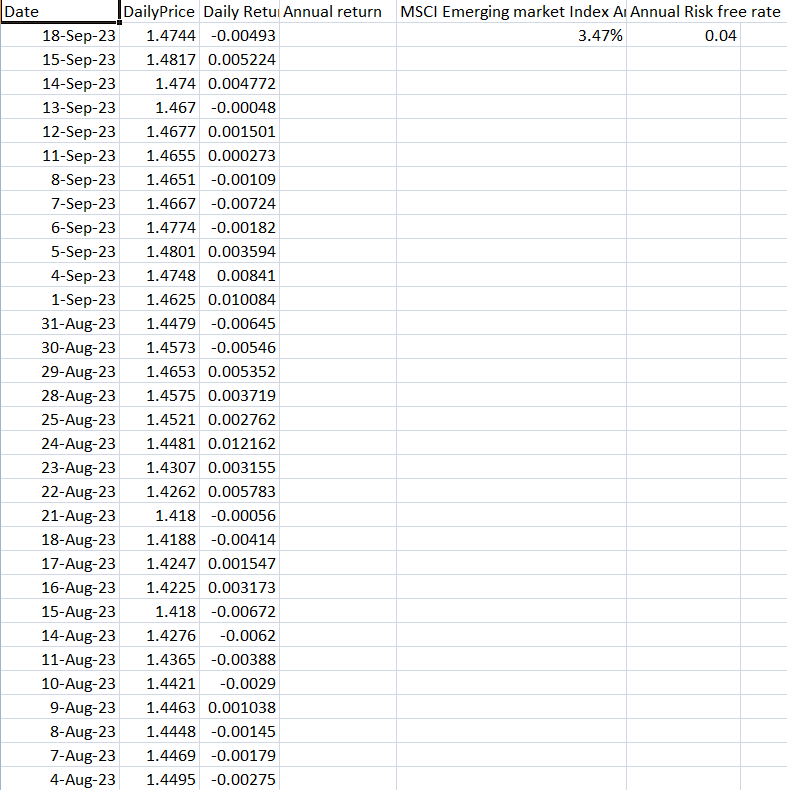The image size is (787, 790).
Task: Select the return cell -0.0062
Action: point(239,635)
